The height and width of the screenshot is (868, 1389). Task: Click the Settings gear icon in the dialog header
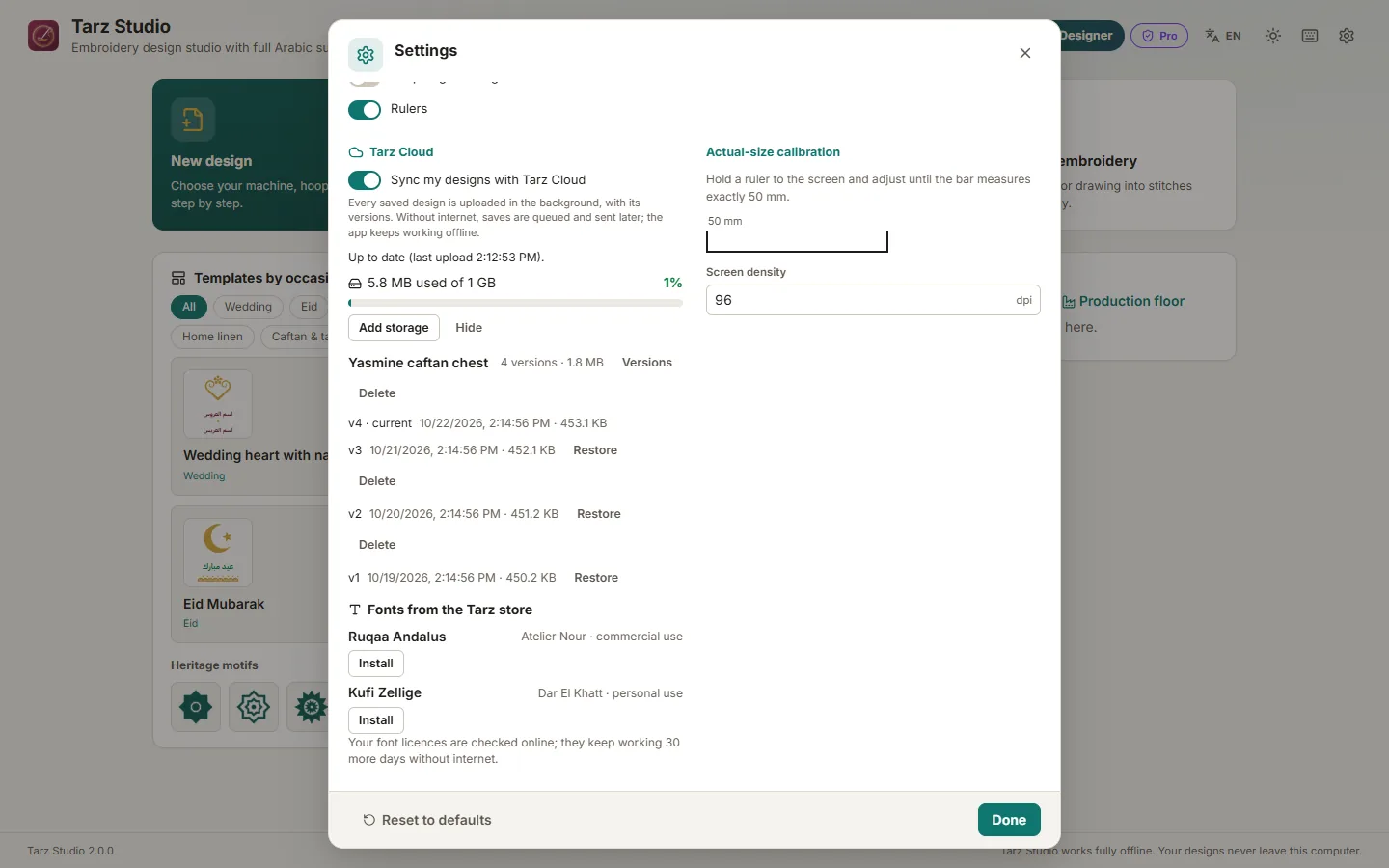(x=366, y=56)
